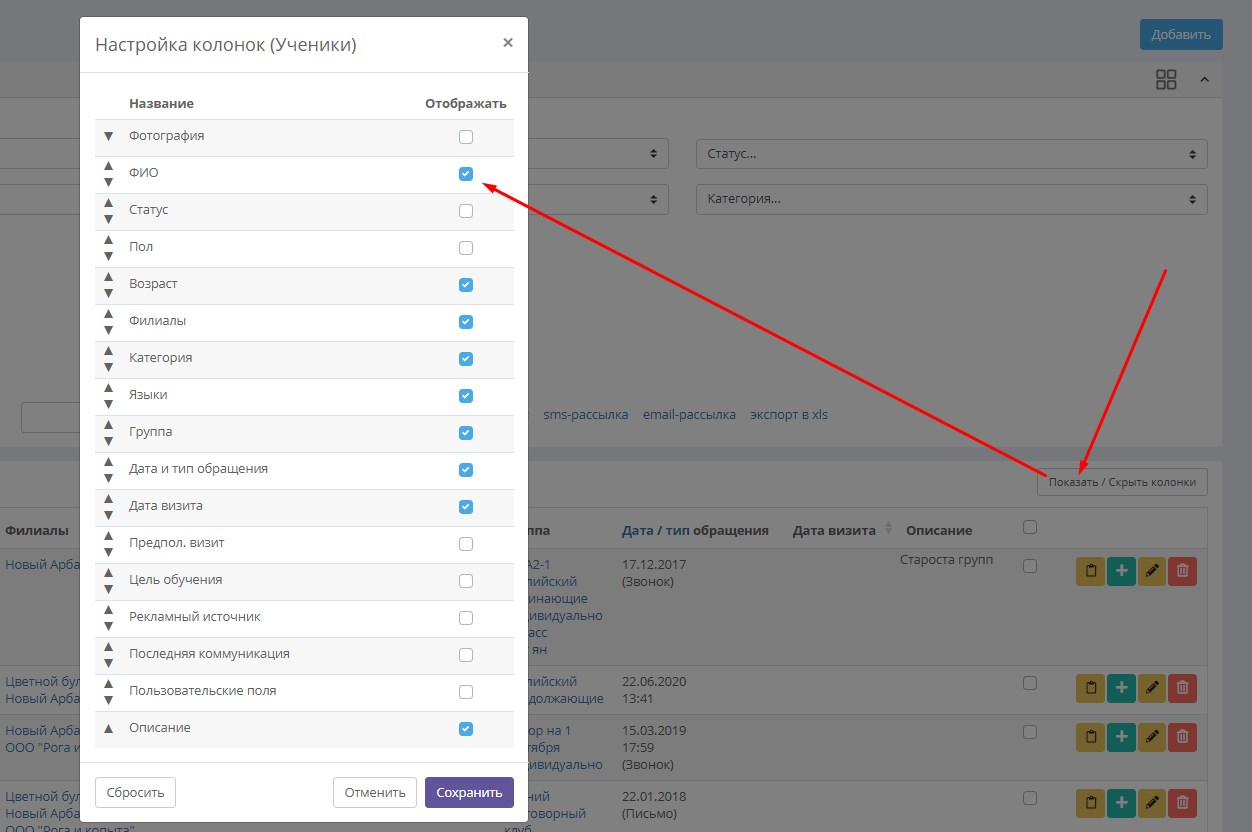Click the blue Добавить button

coord(1181,34)
